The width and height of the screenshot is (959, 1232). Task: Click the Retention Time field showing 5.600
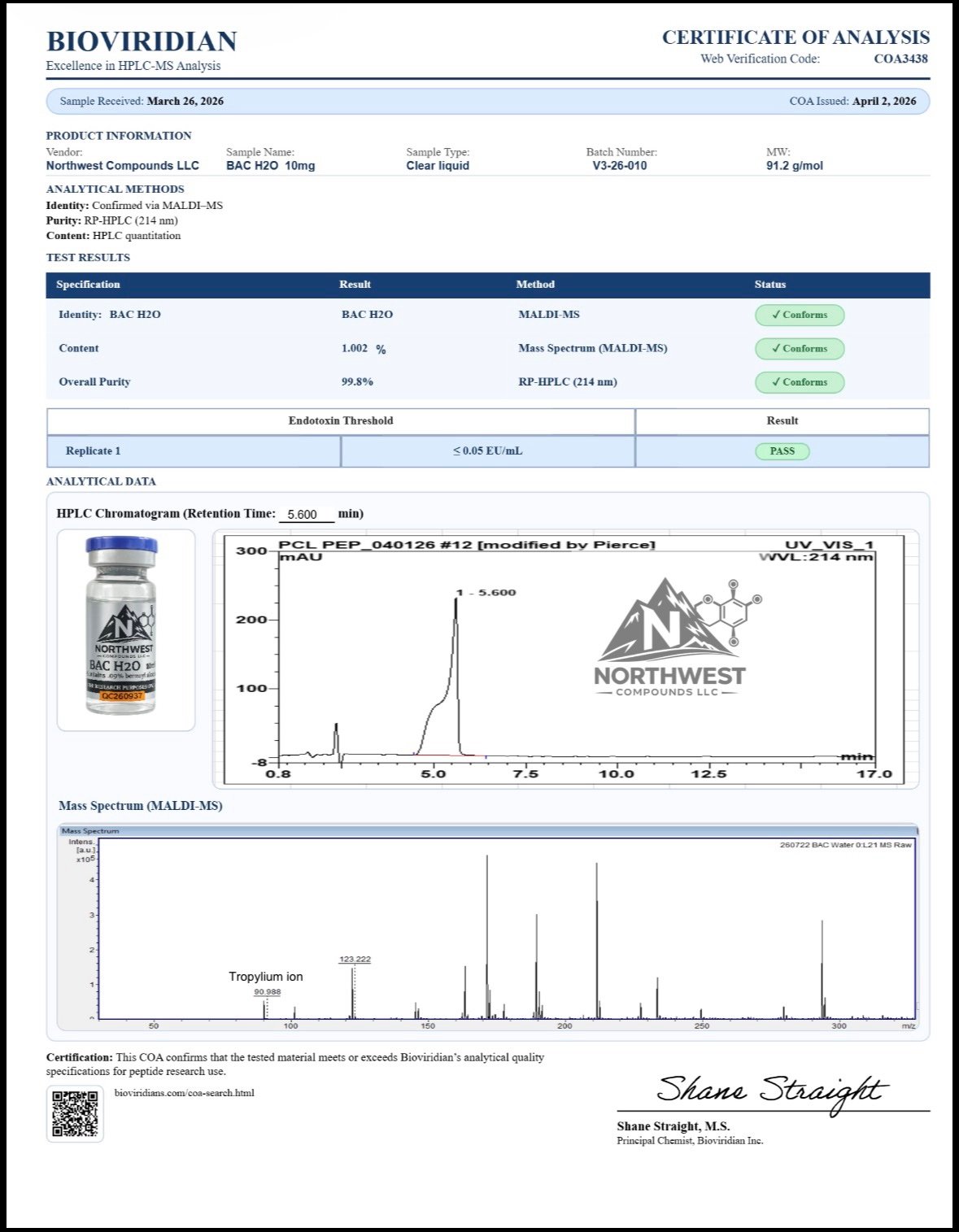tap(305, 515)
